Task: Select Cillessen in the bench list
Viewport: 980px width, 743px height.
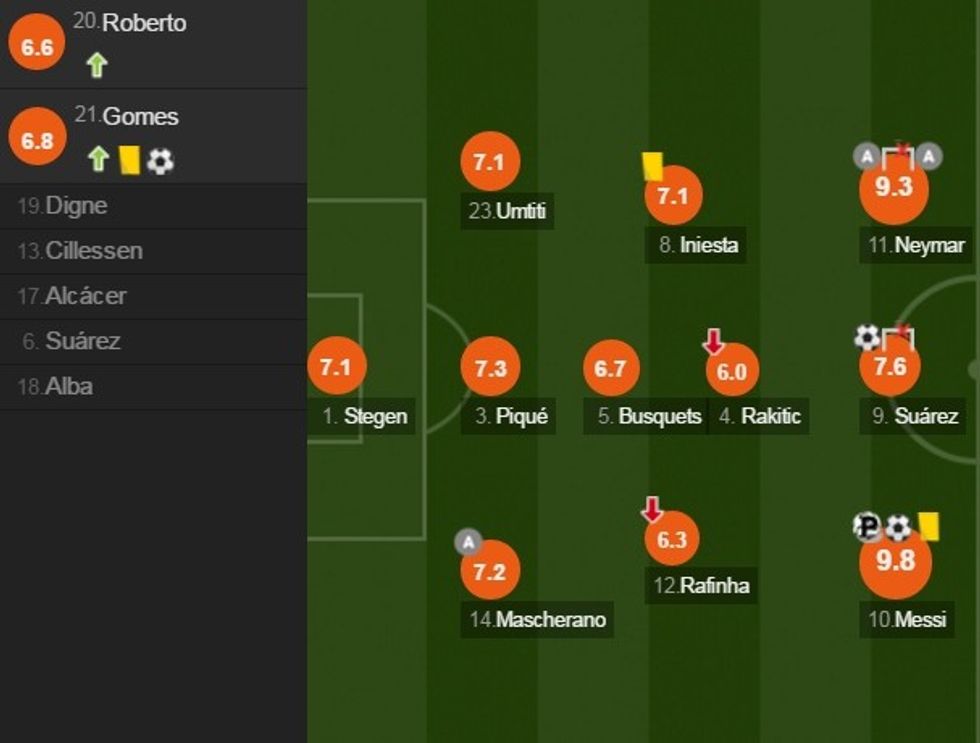Action: click(94, 251)
